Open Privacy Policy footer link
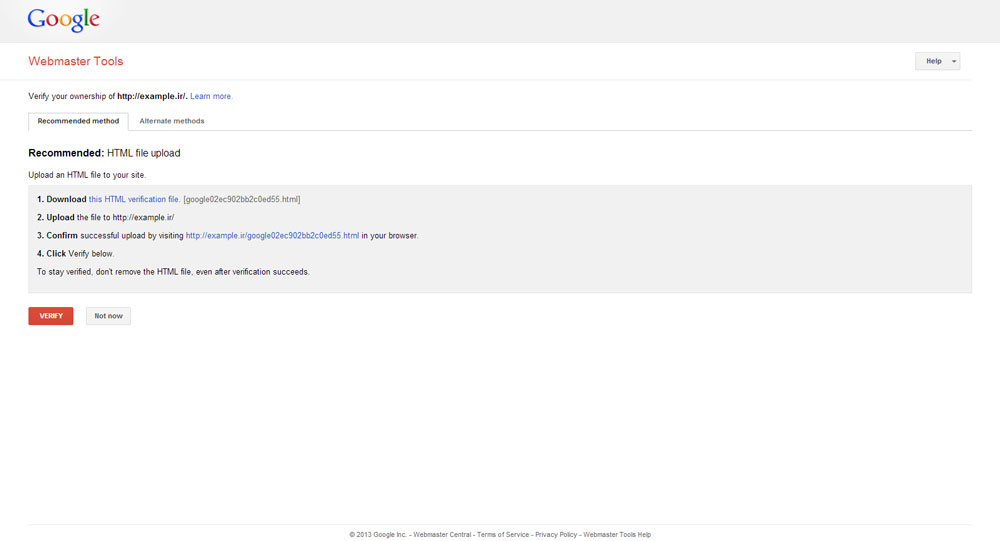Image resolution: width=1000 pixels, height=541 pixels. (x=556, y=535)
